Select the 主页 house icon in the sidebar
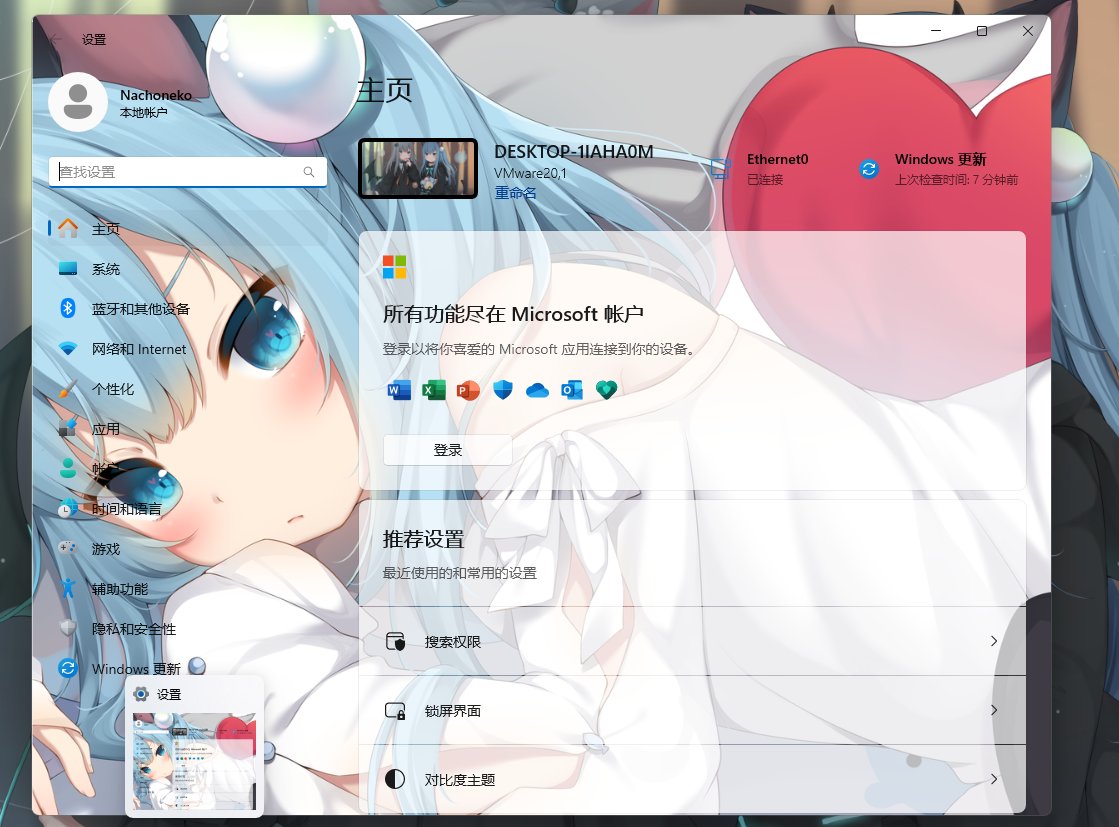The width and height of the screenshot is (1119, 827). [68, 228]
